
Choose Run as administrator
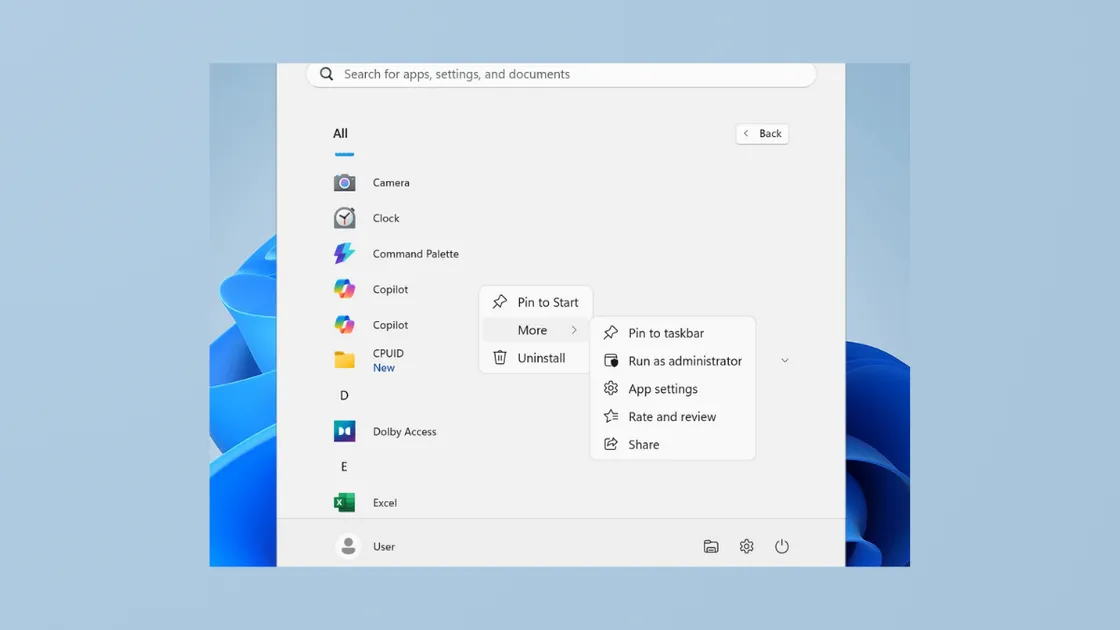pos(684,360)
